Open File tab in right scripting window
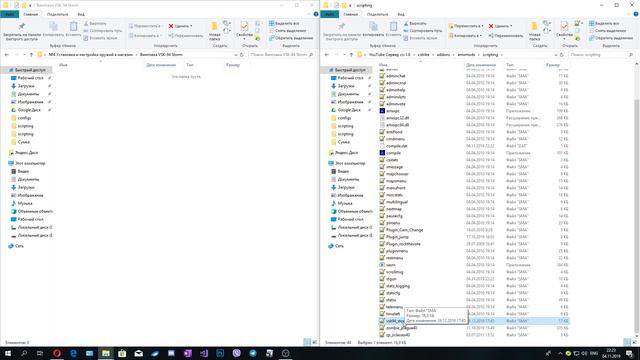Screen dimensions: 640x360 [x=329, y=14]
